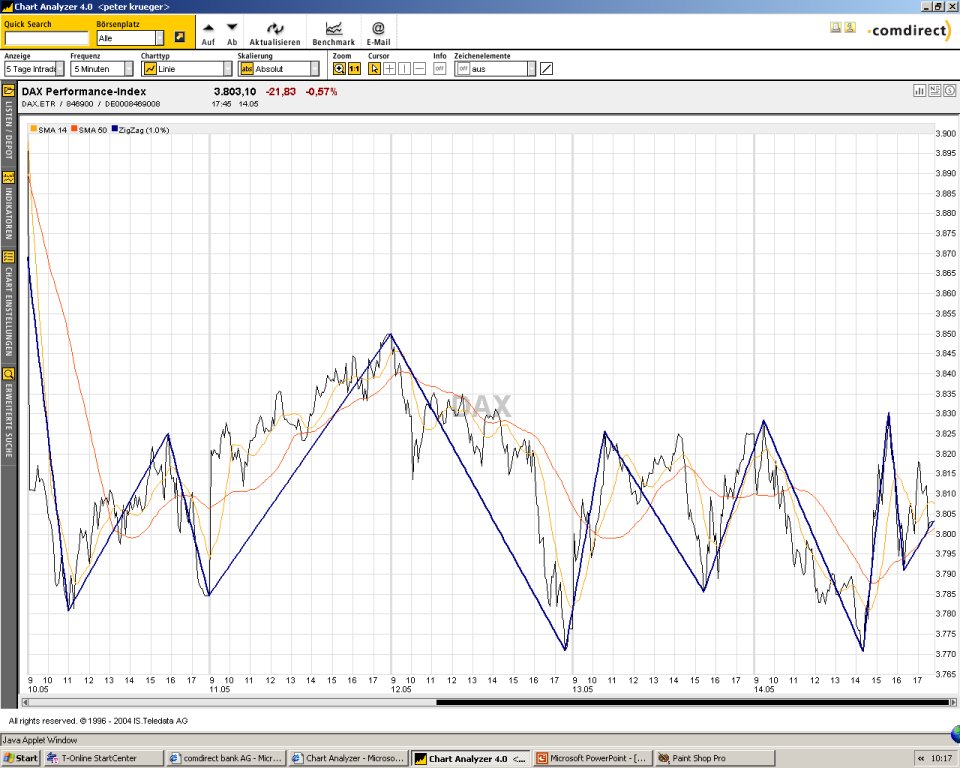
Task: Select the zoom magnifier icon
Action: tap(339, 69)
